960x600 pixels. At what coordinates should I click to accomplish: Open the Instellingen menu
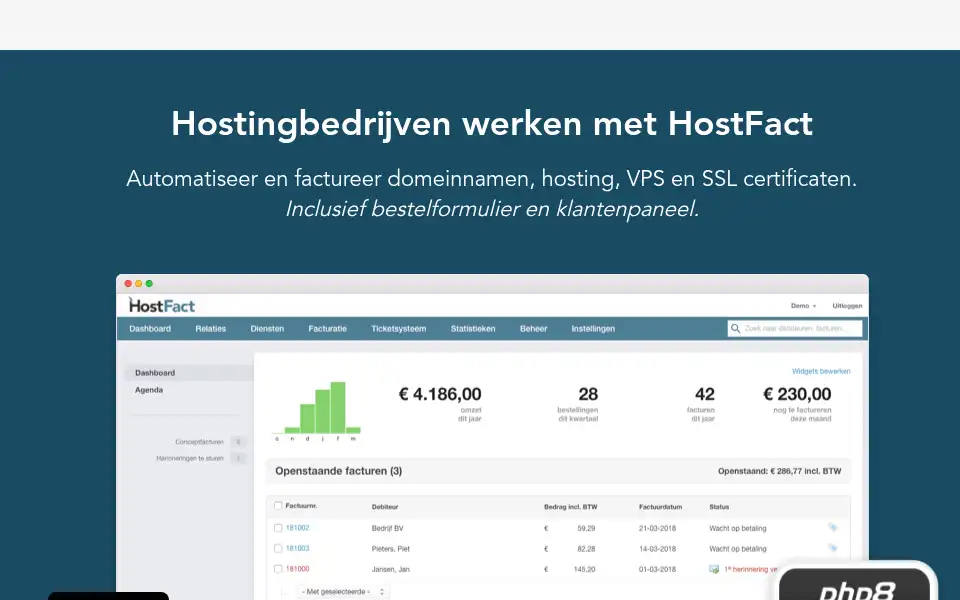(593, 329)
